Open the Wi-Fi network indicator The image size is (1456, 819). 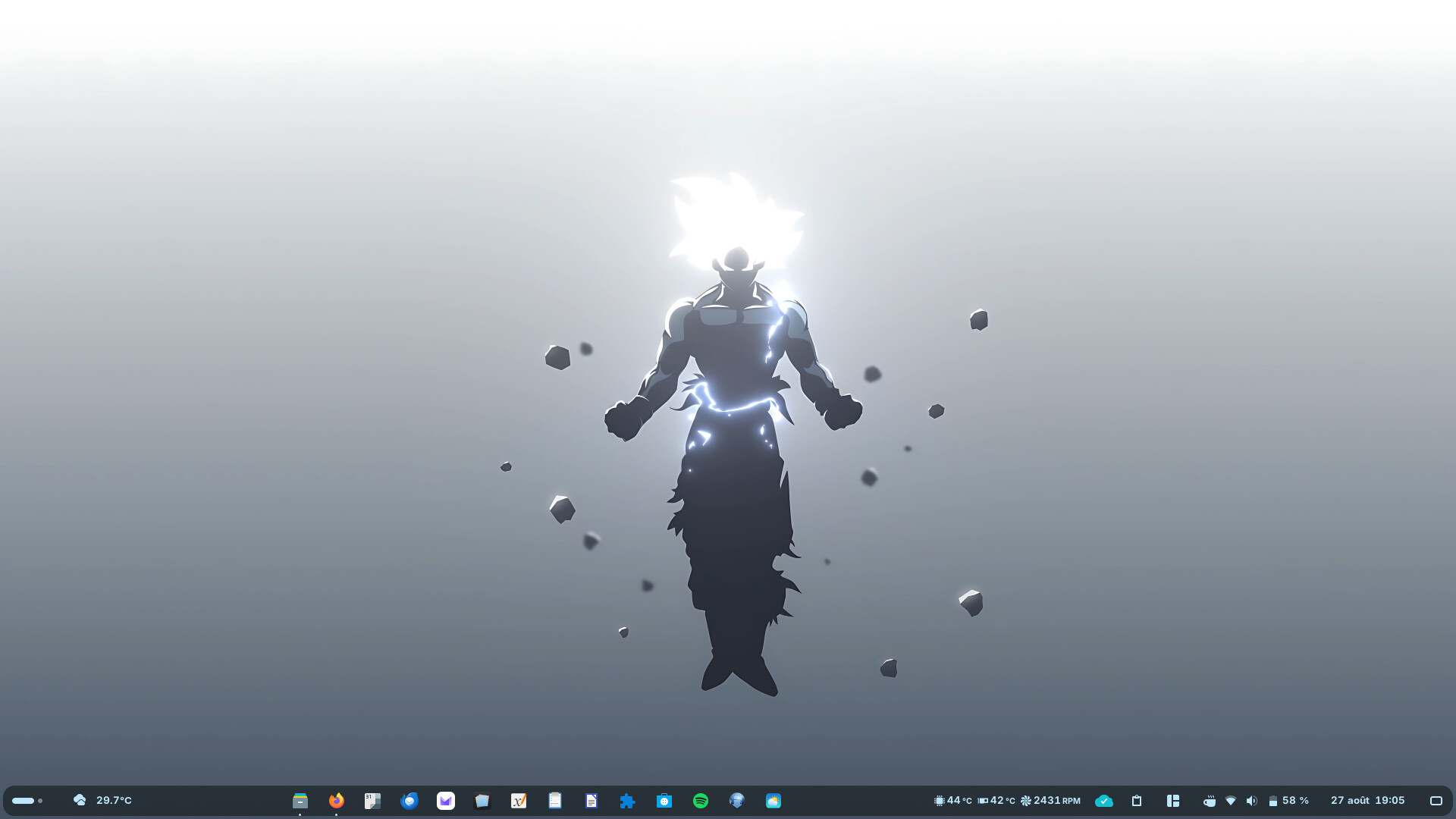coord(1231,801)
